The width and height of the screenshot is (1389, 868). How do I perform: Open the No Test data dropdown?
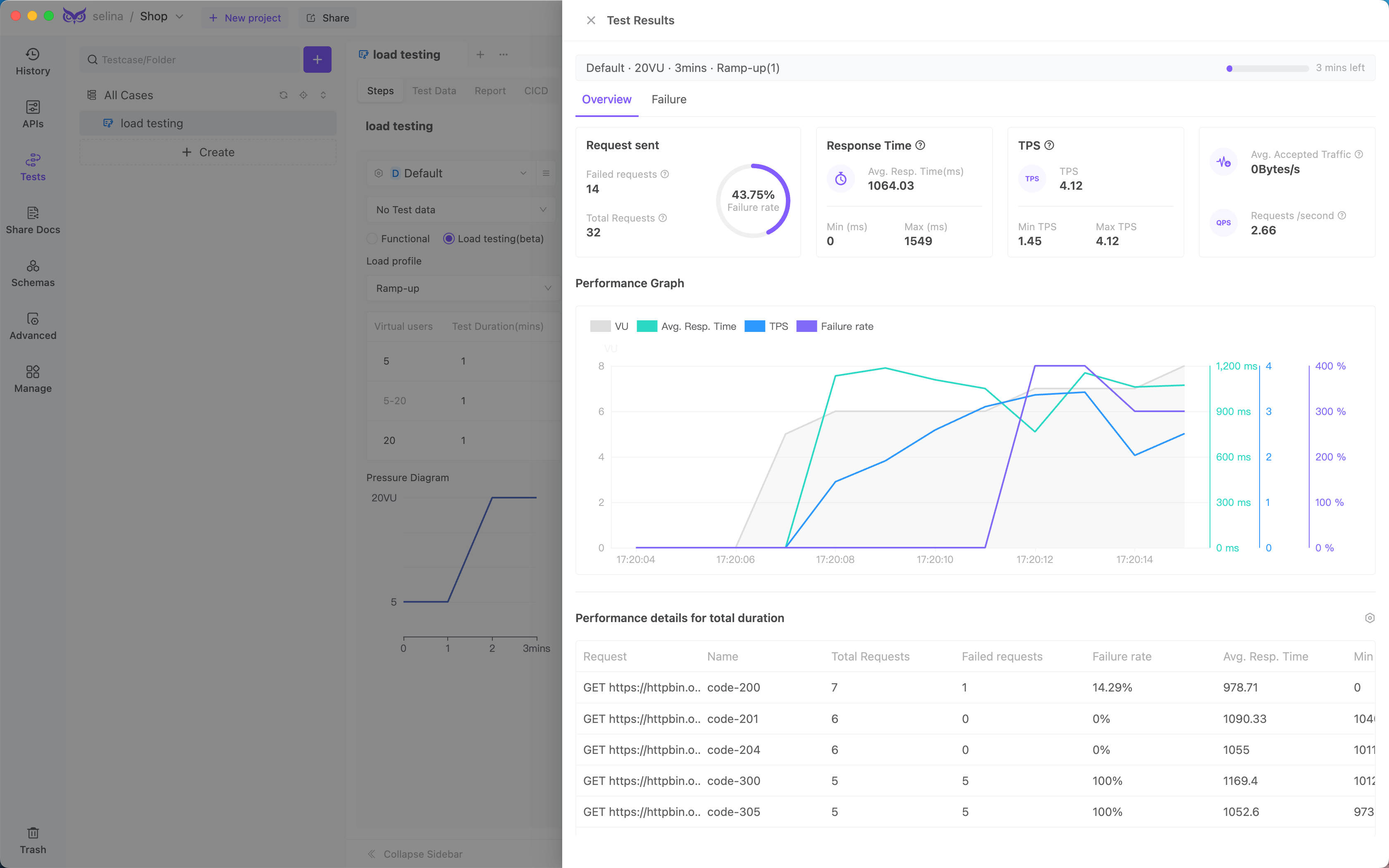pyautogui.click(x=461, y=210)
